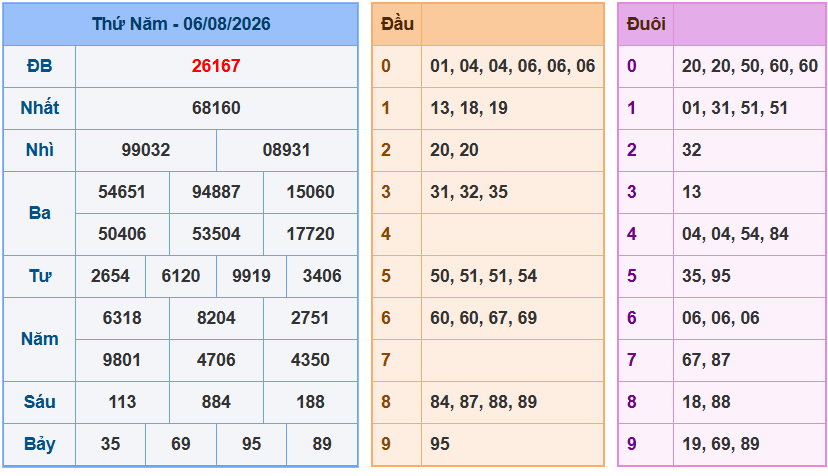Viewport: 828px width, 476px height.
Task: Click the Năm row label
Action: 40,339
